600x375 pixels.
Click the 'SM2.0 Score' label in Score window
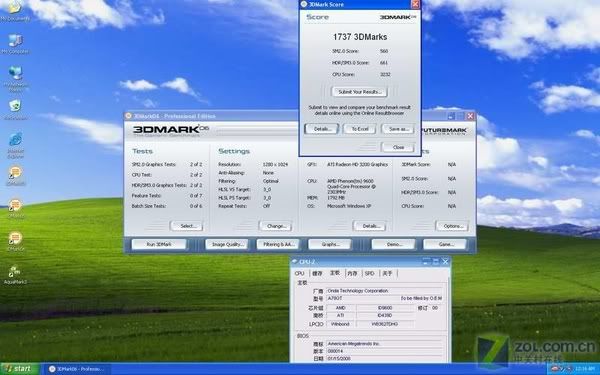pyautogui.click(x=345, y=51)
